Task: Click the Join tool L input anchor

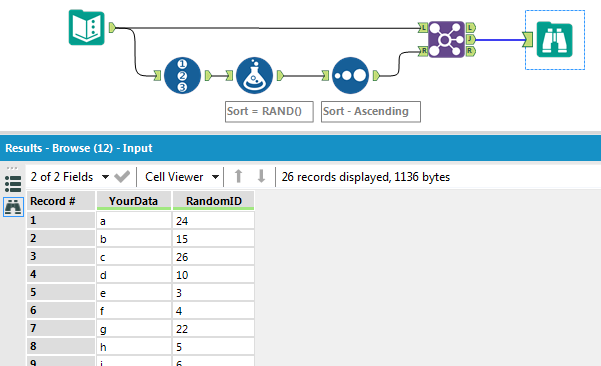Action: tap(423, 28)
